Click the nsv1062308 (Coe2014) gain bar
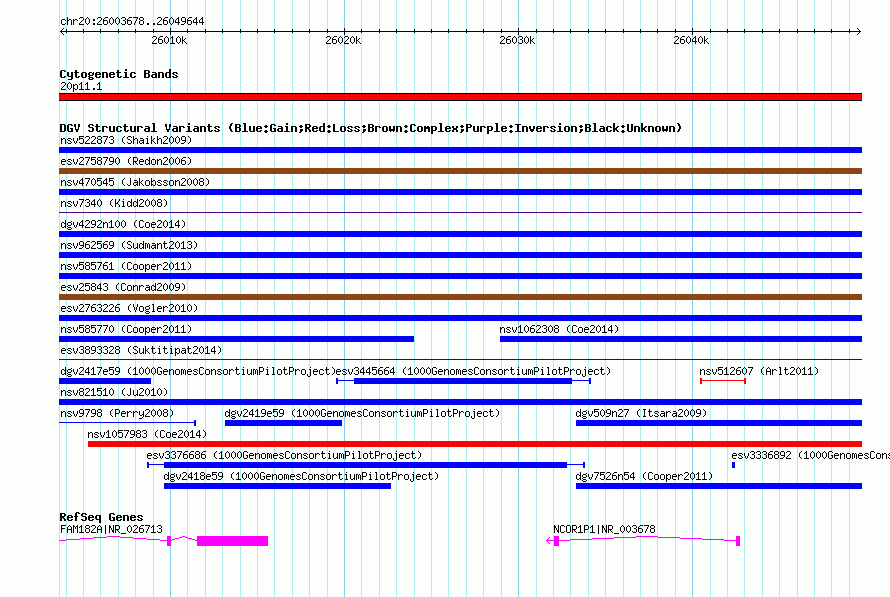This screenshot has width=890, height=597. [x=681, y=339]
